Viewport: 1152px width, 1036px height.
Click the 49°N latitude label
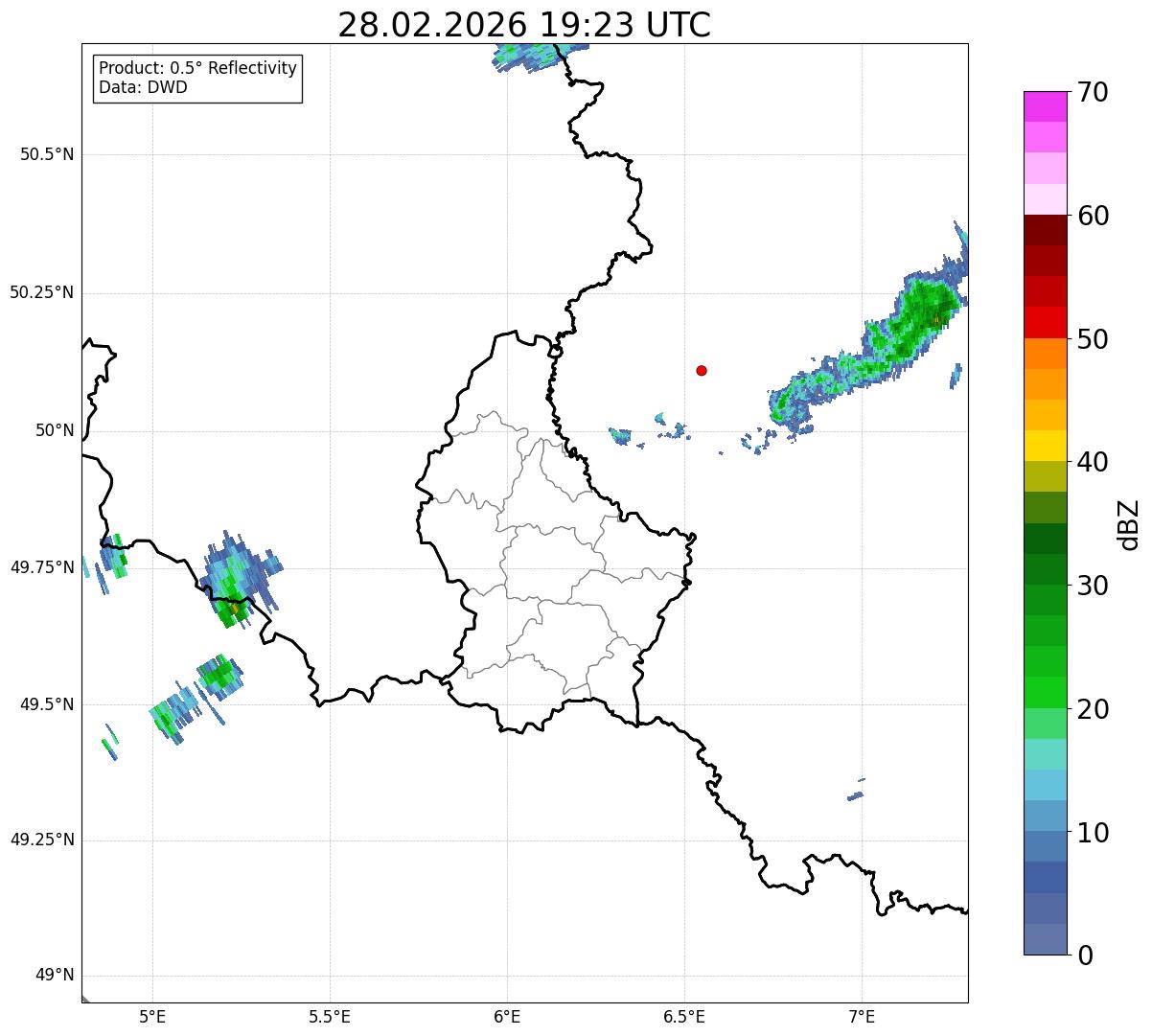coord(55,976)
